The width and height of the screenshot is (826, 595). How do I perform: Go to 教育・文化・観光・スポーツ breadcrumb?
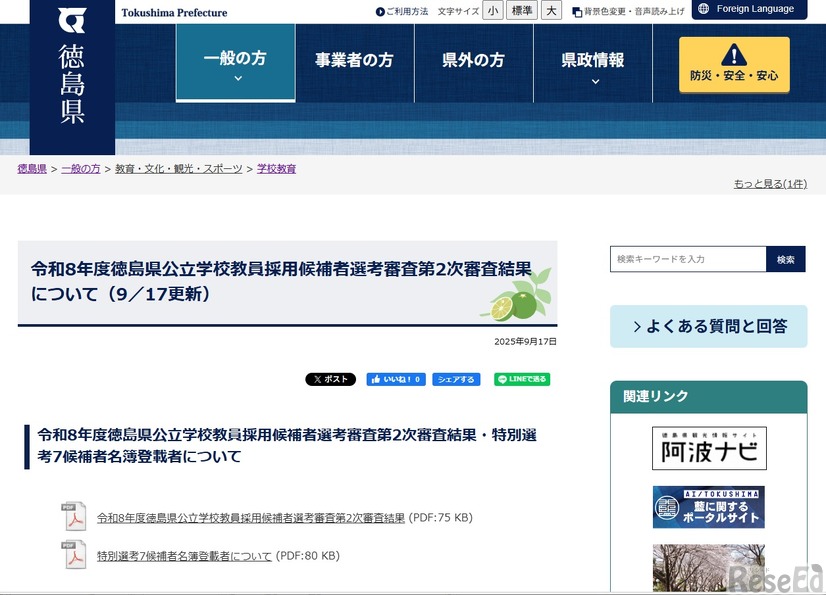point(179,169)
